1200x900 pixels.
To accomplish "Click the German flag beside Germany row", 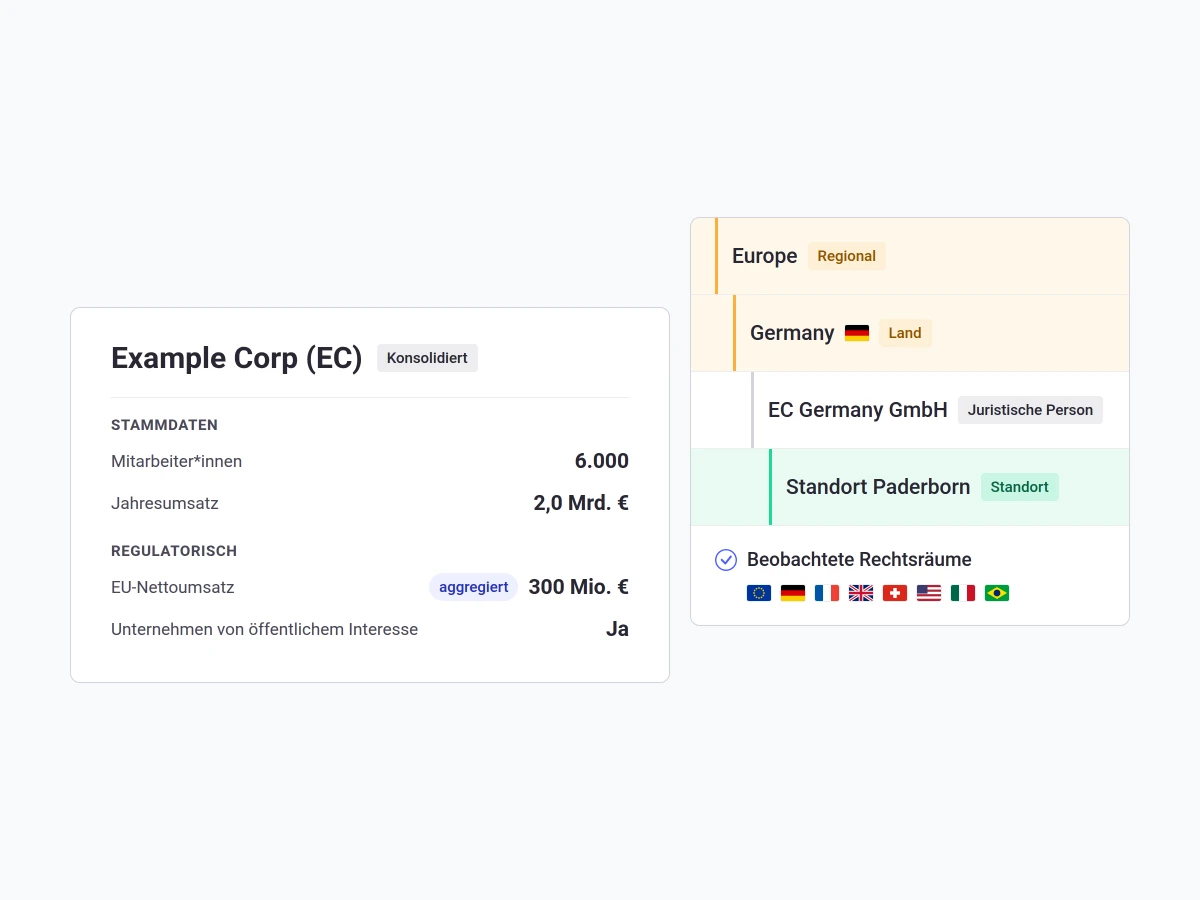I will 857,333.
